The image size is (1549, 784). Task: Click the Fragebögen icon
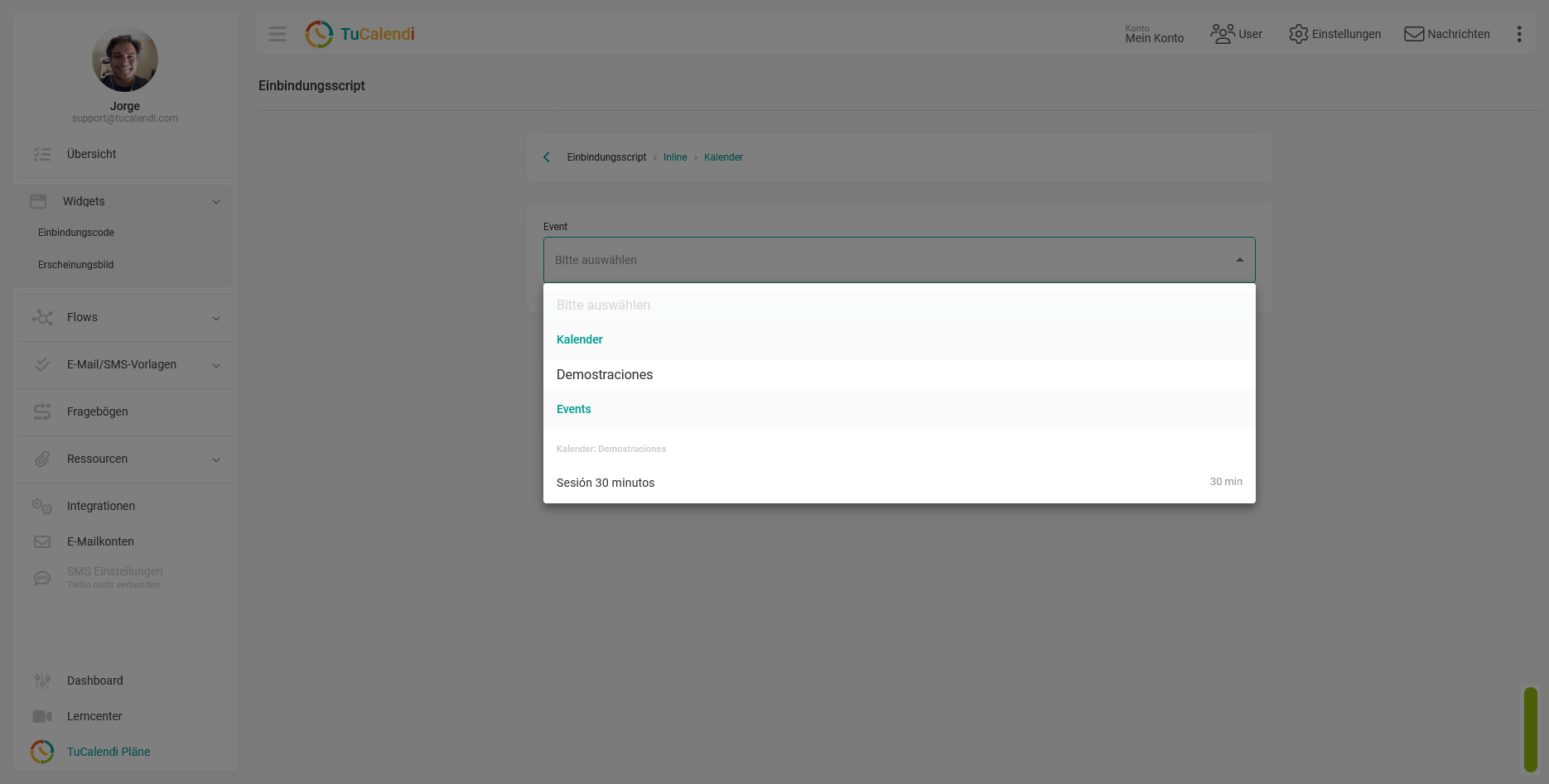coord(42,411)
